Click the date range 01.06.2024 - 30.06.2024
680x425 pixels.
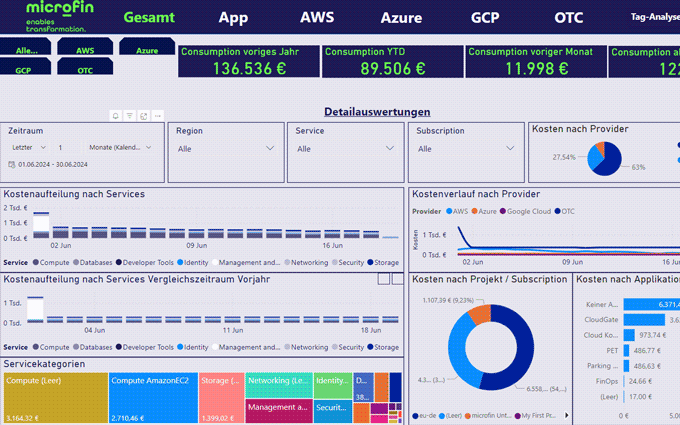pos(53,164)
